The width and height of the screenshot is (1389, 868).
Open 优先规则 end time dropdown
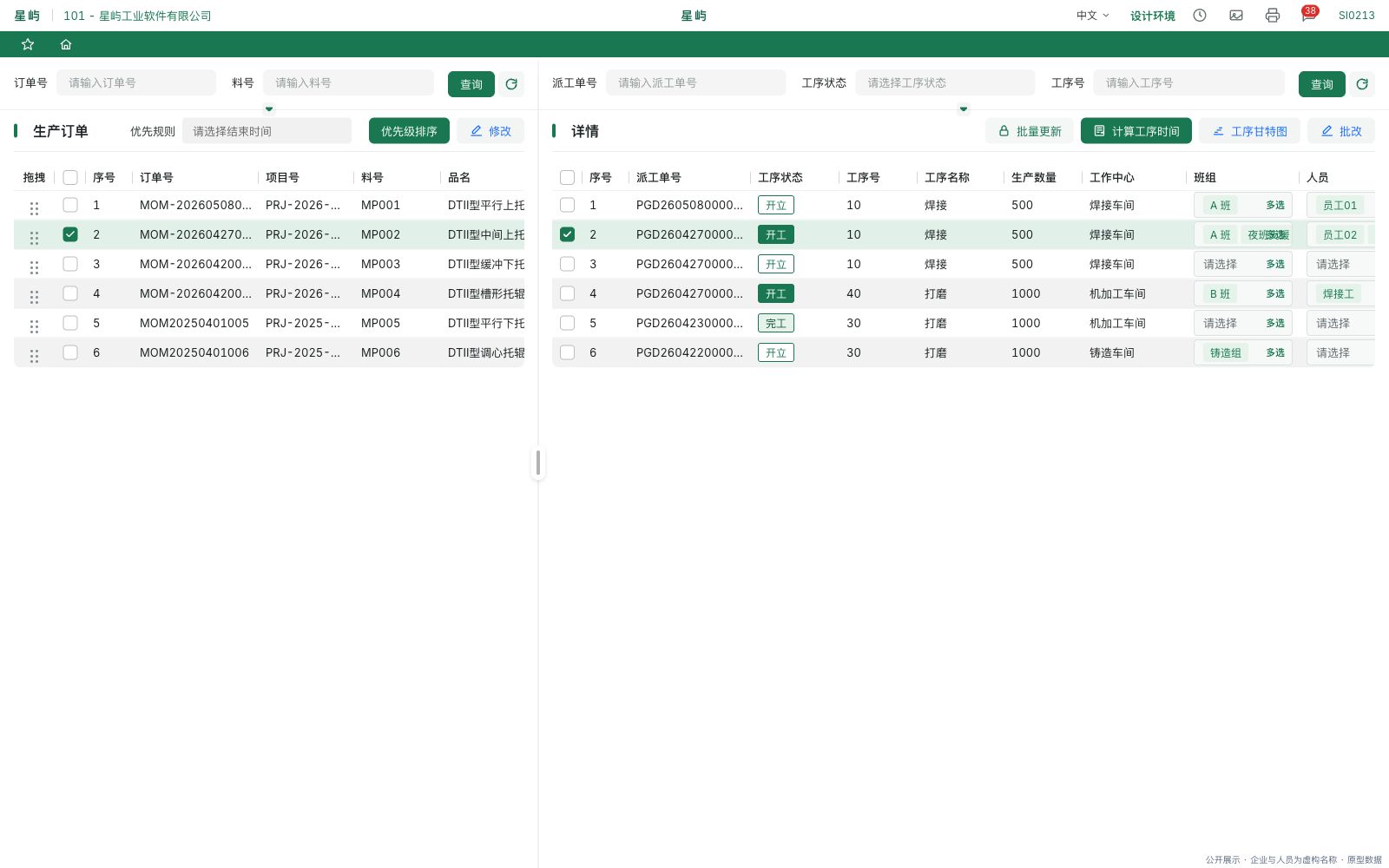pos(267,131)
